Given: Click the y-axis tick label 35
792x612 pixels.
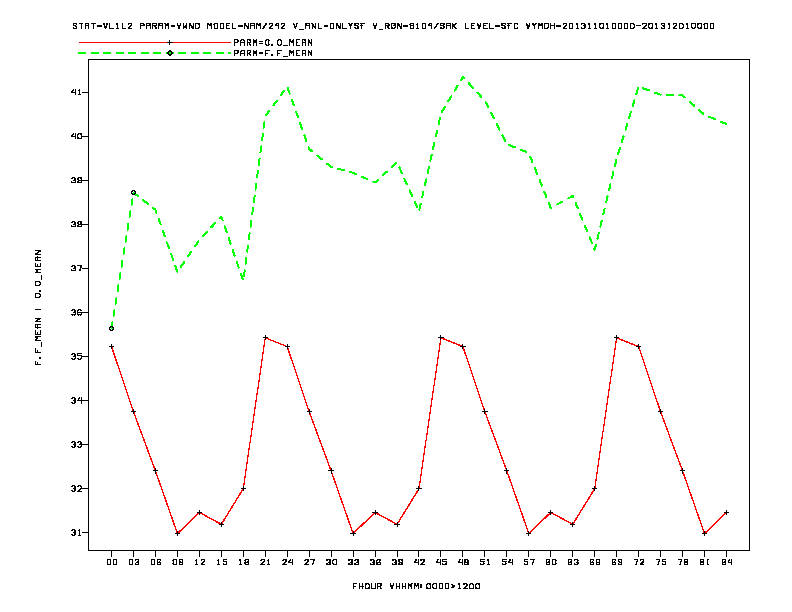Looking at the screenshot, I should click(76, 356).
